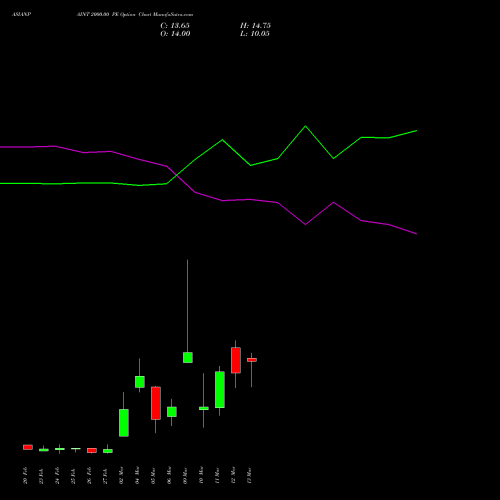
Task: Click the 'ASIANP' symbol text at top left
Action: (21, 15)
